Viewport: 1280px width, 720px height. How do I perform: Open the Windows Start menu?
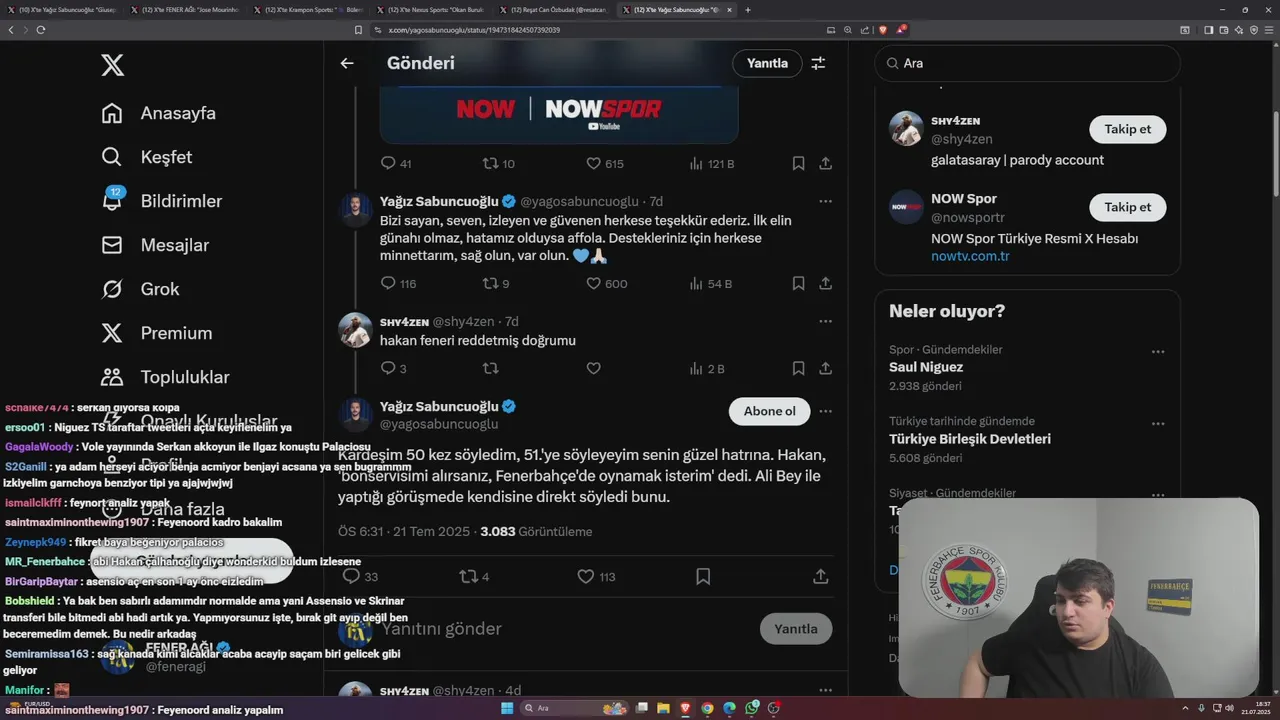pos(507,708)
